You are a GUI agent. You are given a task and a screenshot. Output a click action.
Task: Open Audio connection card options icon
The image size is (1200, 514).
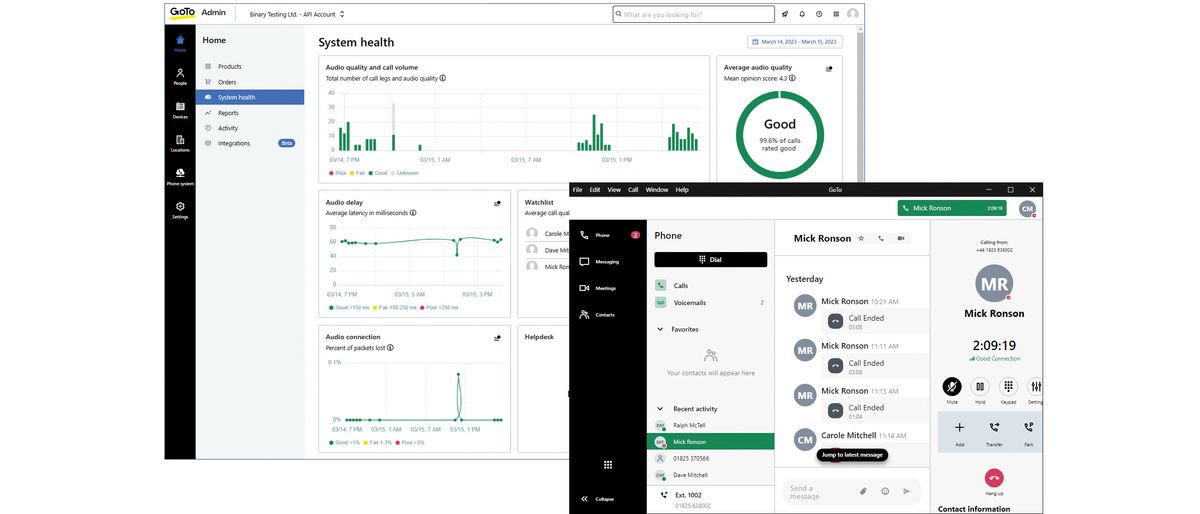point(497,338)
